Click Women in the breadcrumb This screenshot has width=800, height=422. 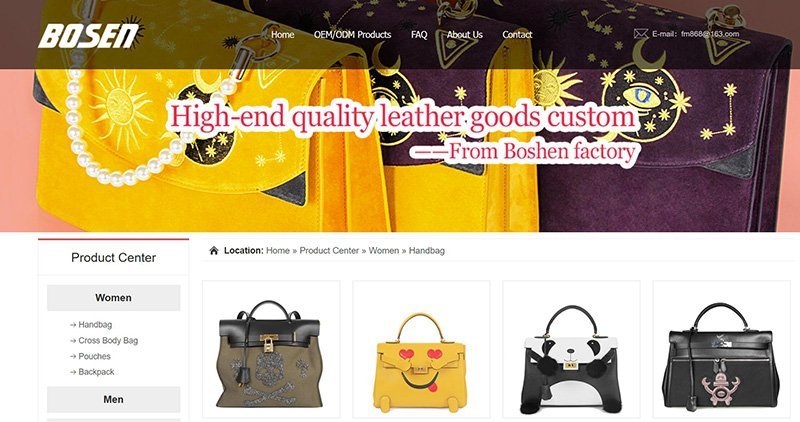click(384, 251)
